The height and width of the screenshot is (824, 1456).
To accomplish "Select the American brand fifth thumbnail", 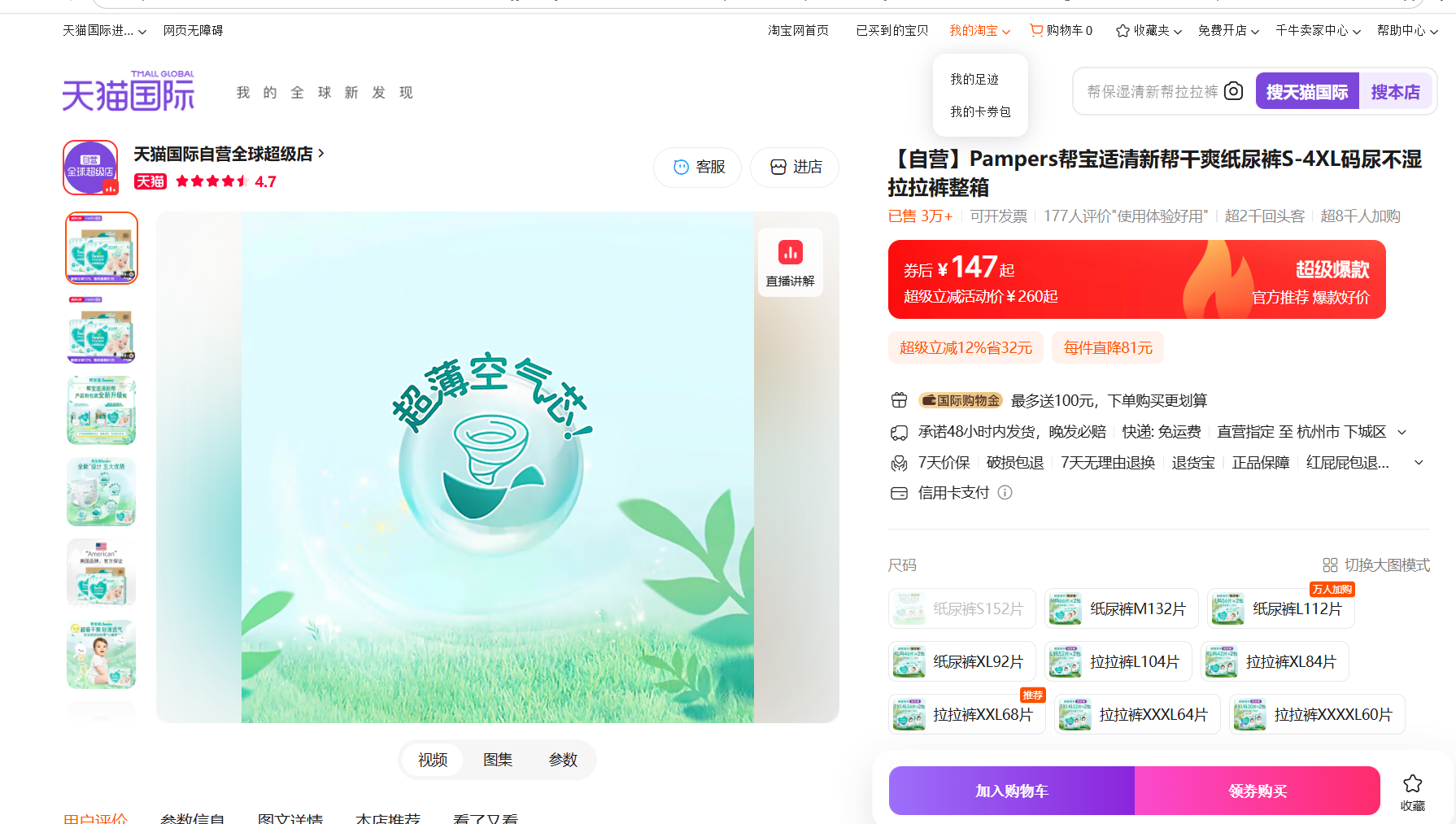I will (x=102, y=573).
